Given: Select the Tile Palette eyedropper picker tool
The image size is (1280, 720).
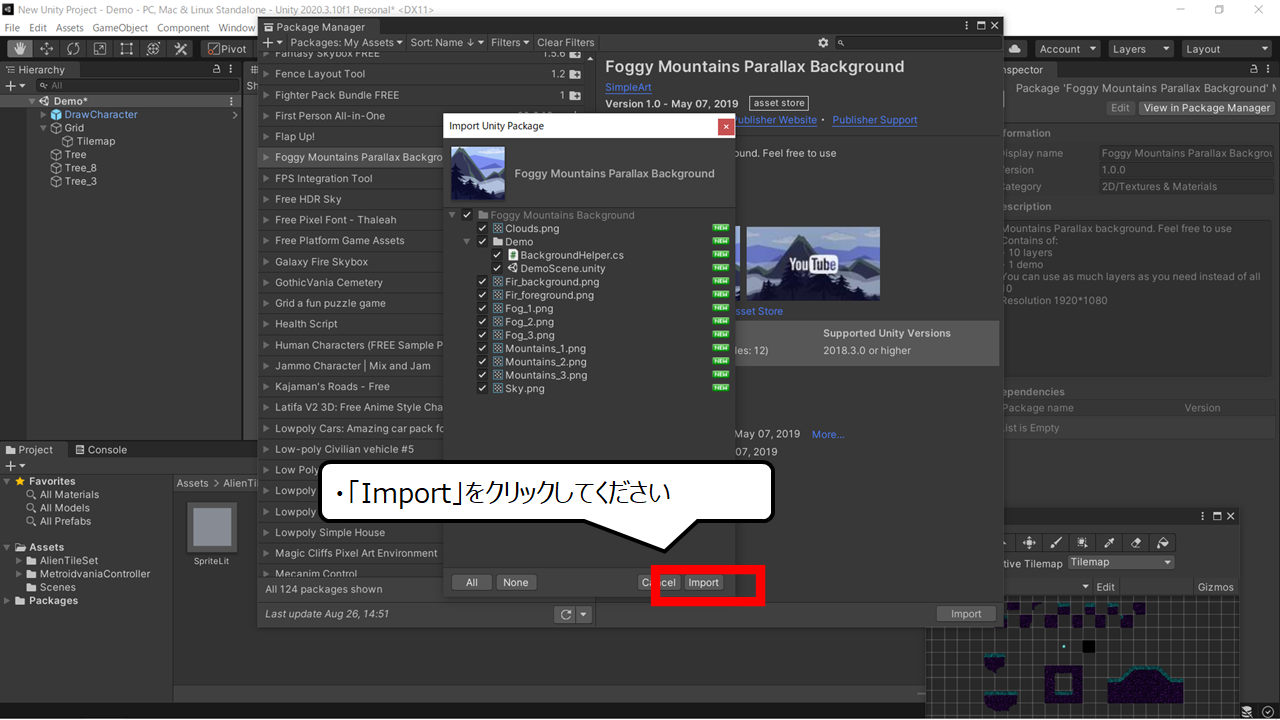Looking at the screenshot, I should (1109, 542).
